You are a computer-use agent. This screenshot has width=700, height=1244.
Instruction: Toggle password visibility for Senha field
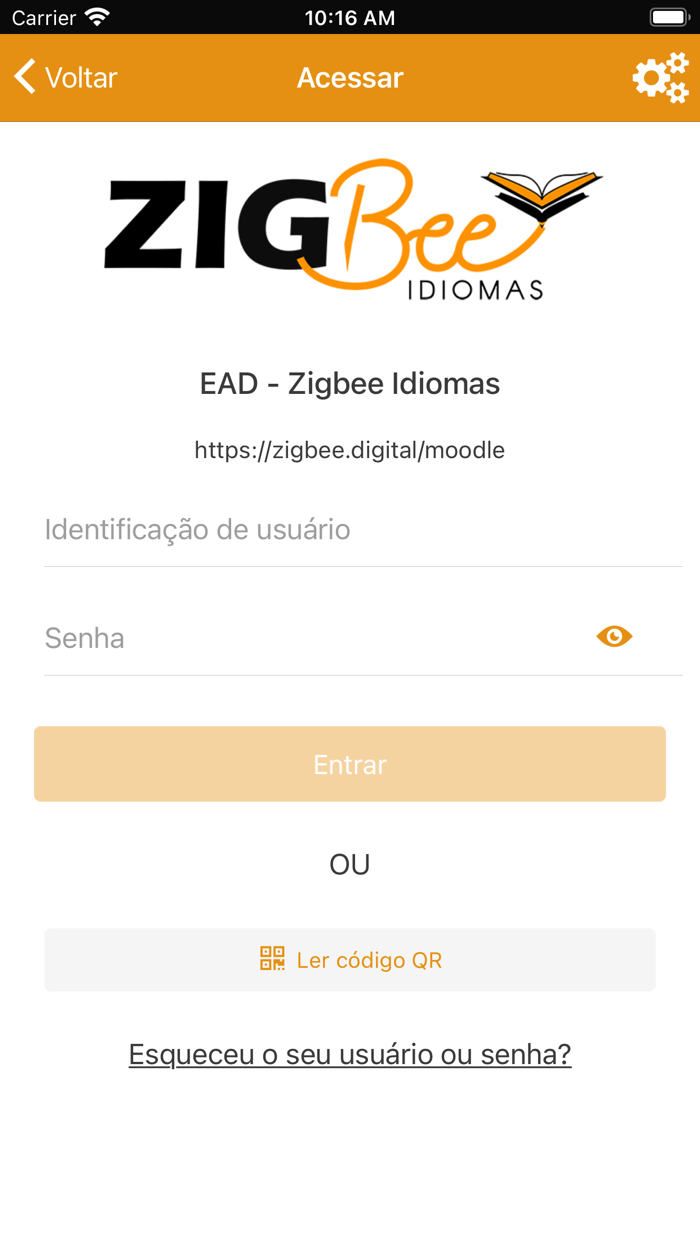point(613,636)
